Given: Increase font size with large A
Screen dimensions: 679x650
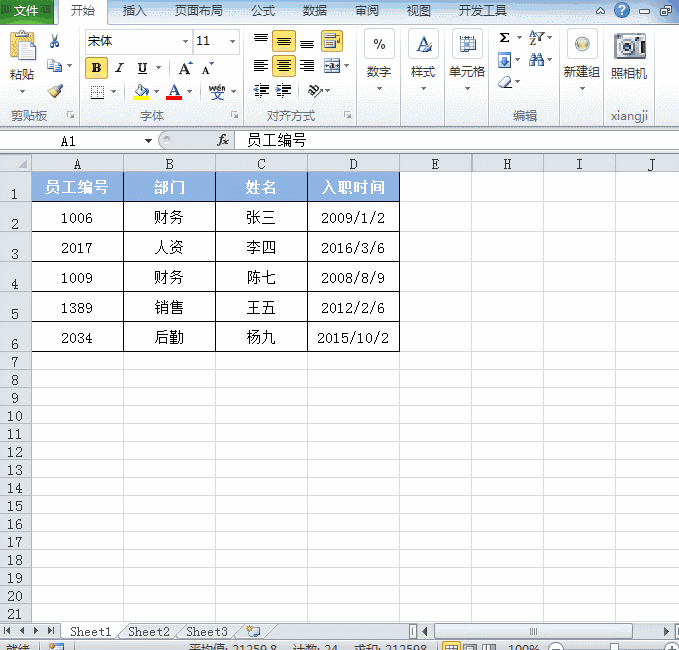Looking at the screenshot, I should [185, 68].
